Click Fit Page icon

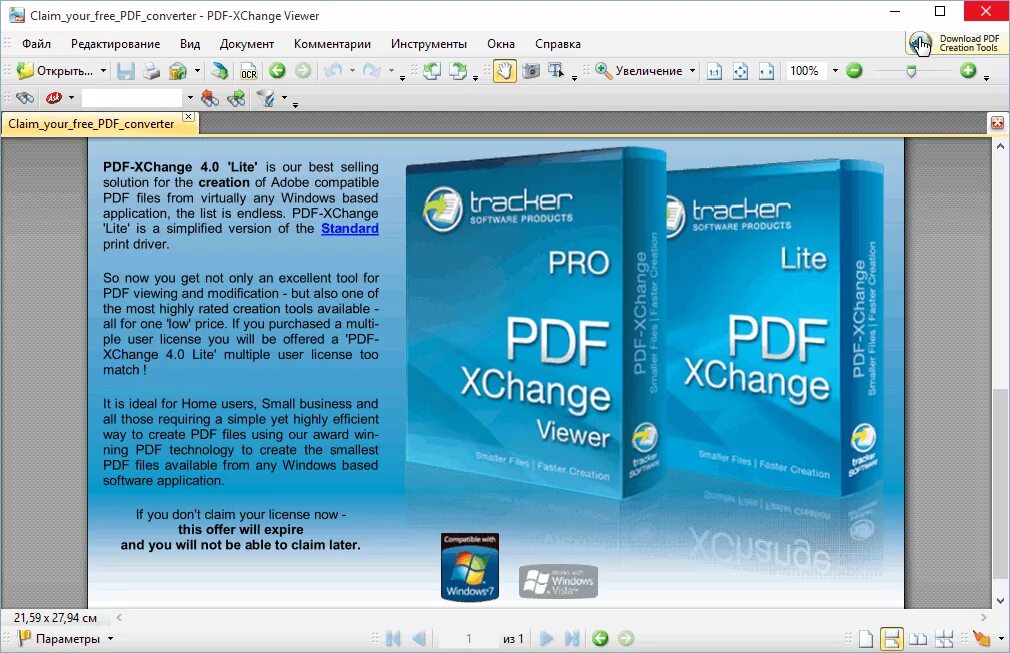tap(740, 71)
